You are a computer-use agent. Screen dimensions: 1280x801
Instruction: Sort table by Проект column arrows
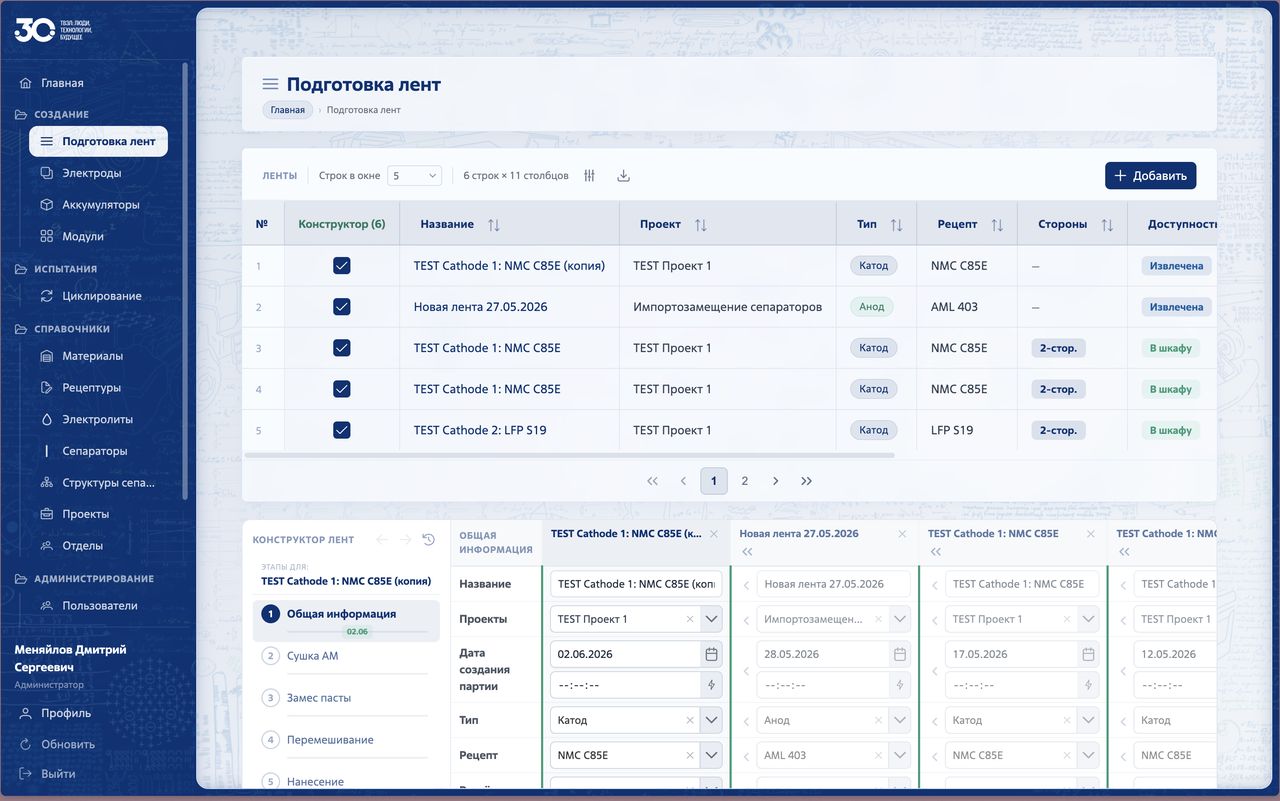pos(701,225)
